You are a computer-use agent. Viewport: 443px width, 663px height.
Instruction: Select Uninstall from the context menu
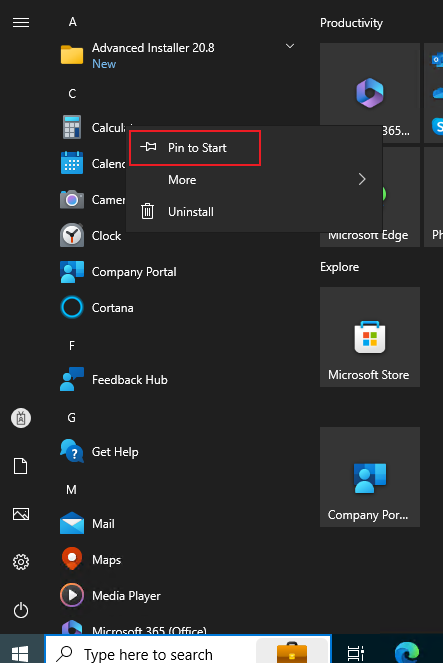point(254,211)
